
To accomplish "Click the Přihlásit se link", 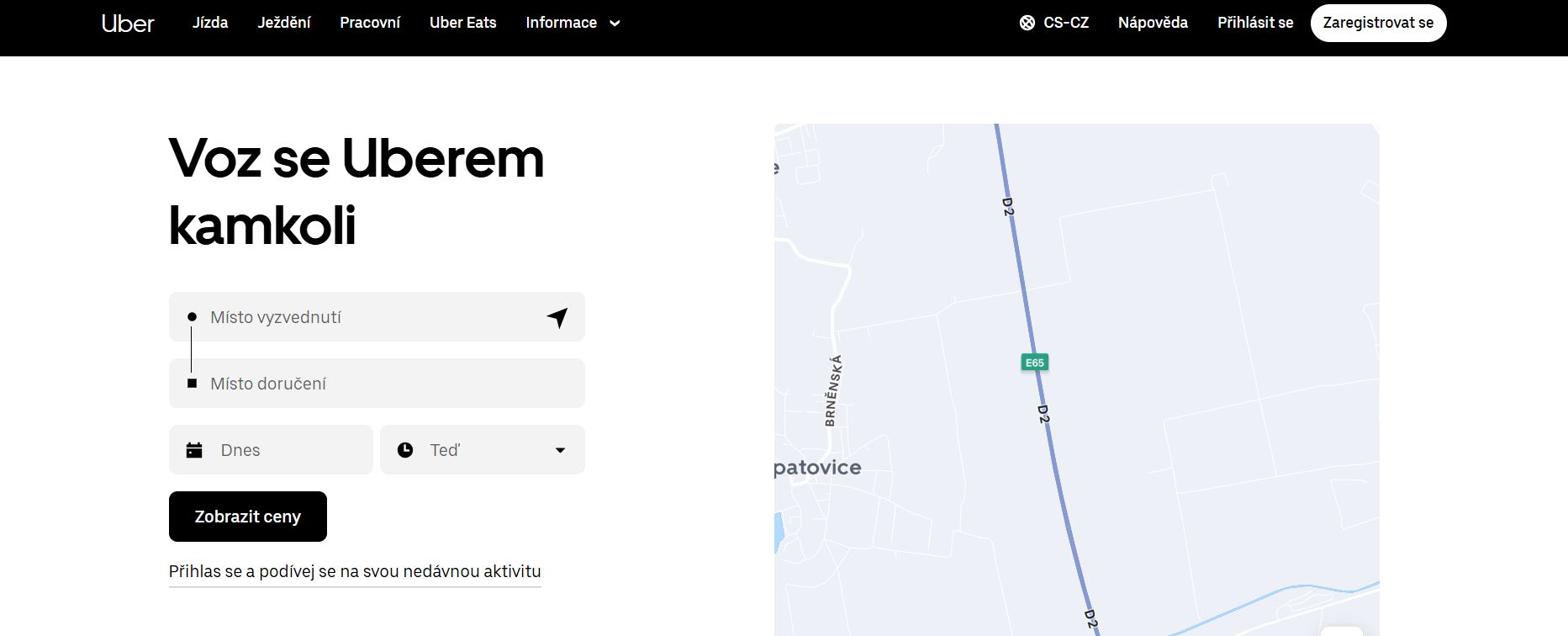I will (1255, 23).
